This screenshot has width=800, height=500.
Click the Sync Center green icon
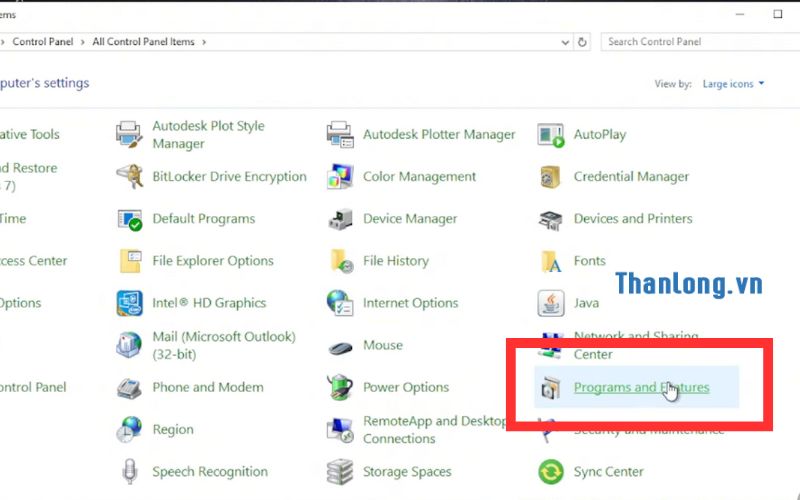coord(551,471)
